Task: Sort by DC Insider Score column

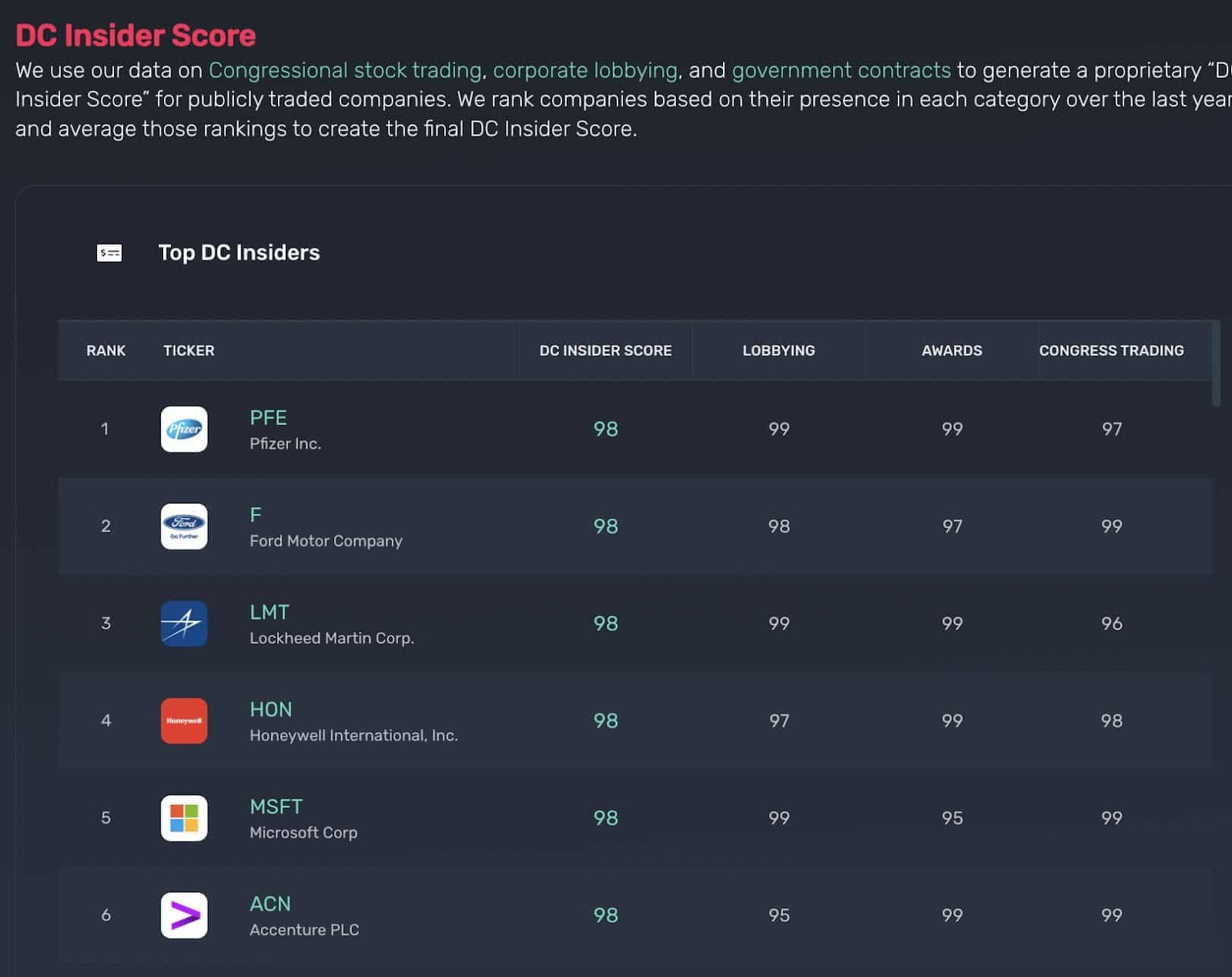Action: tap(605, 350)
